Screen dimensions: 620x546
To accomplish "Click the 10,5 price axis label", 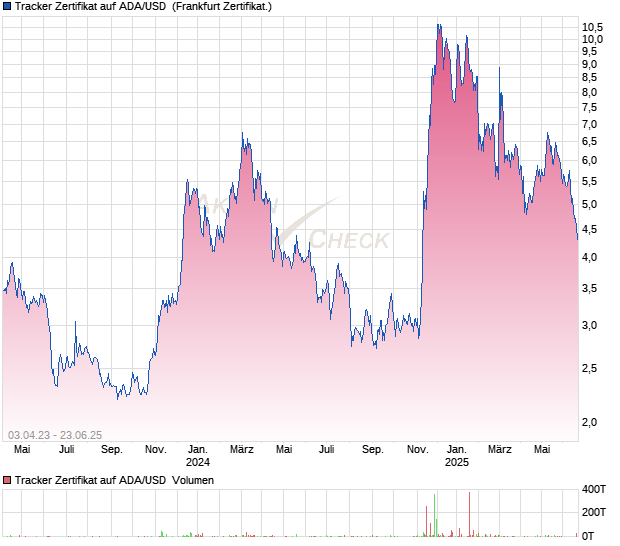I will 593,27.
